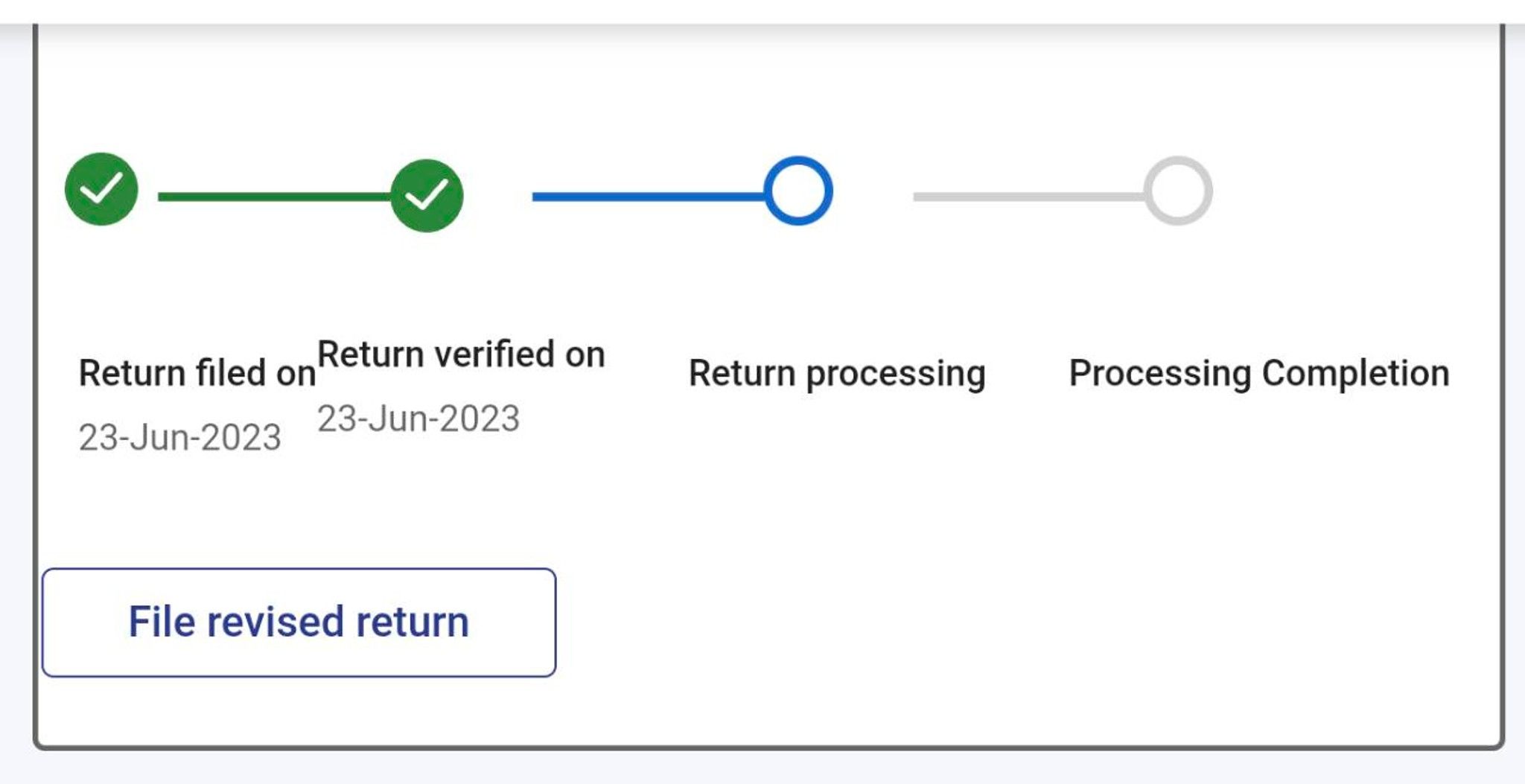Click the page background below the status card

[762, 768]
